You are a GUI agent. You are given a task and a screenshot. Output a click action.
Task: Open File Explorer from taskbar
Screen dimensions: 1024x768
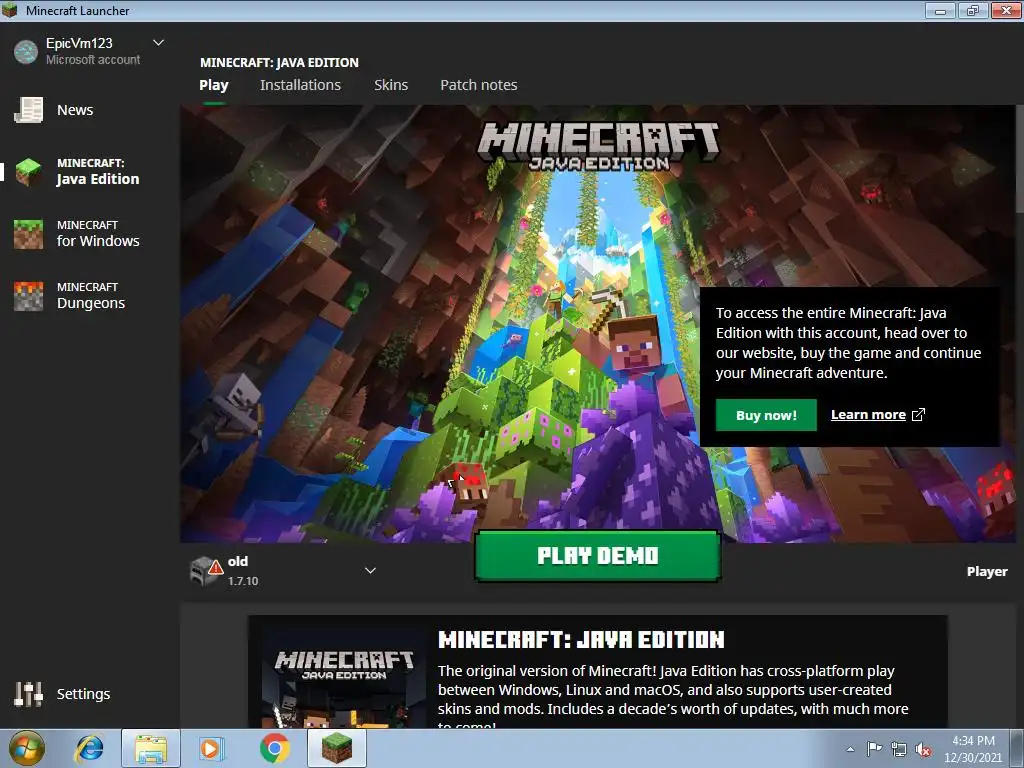151,748
